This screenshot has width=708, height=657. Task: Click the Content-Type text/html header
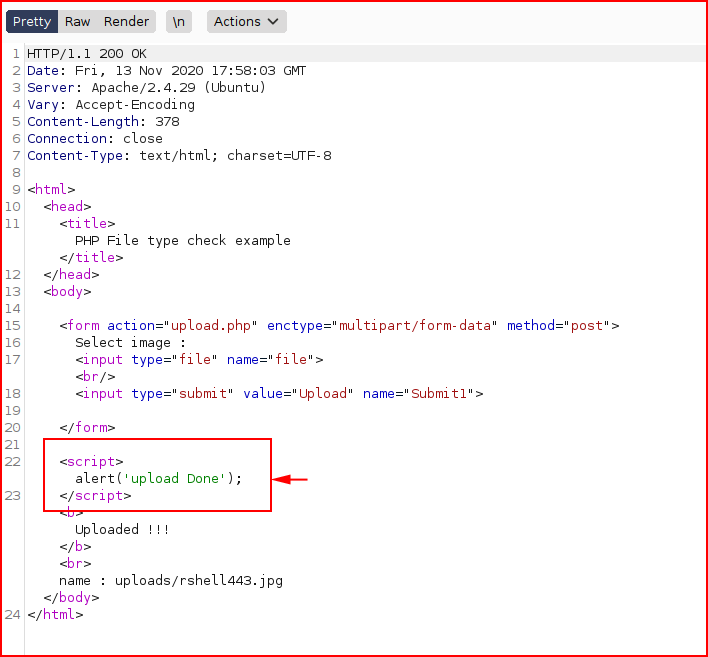pyautogui.click(x=179, y=156)
